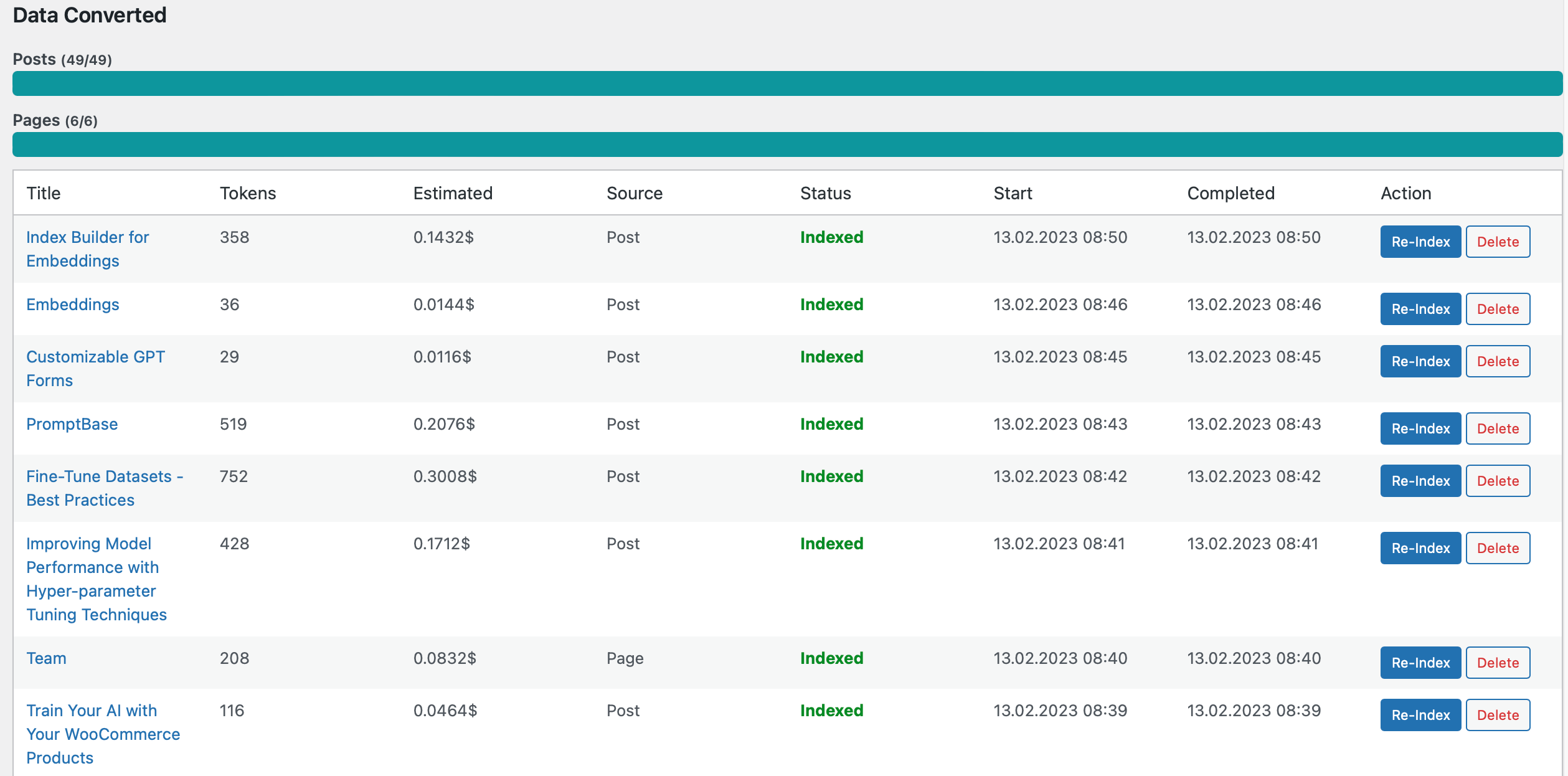Click estimated cost '0.3008$'

point(445,476)
